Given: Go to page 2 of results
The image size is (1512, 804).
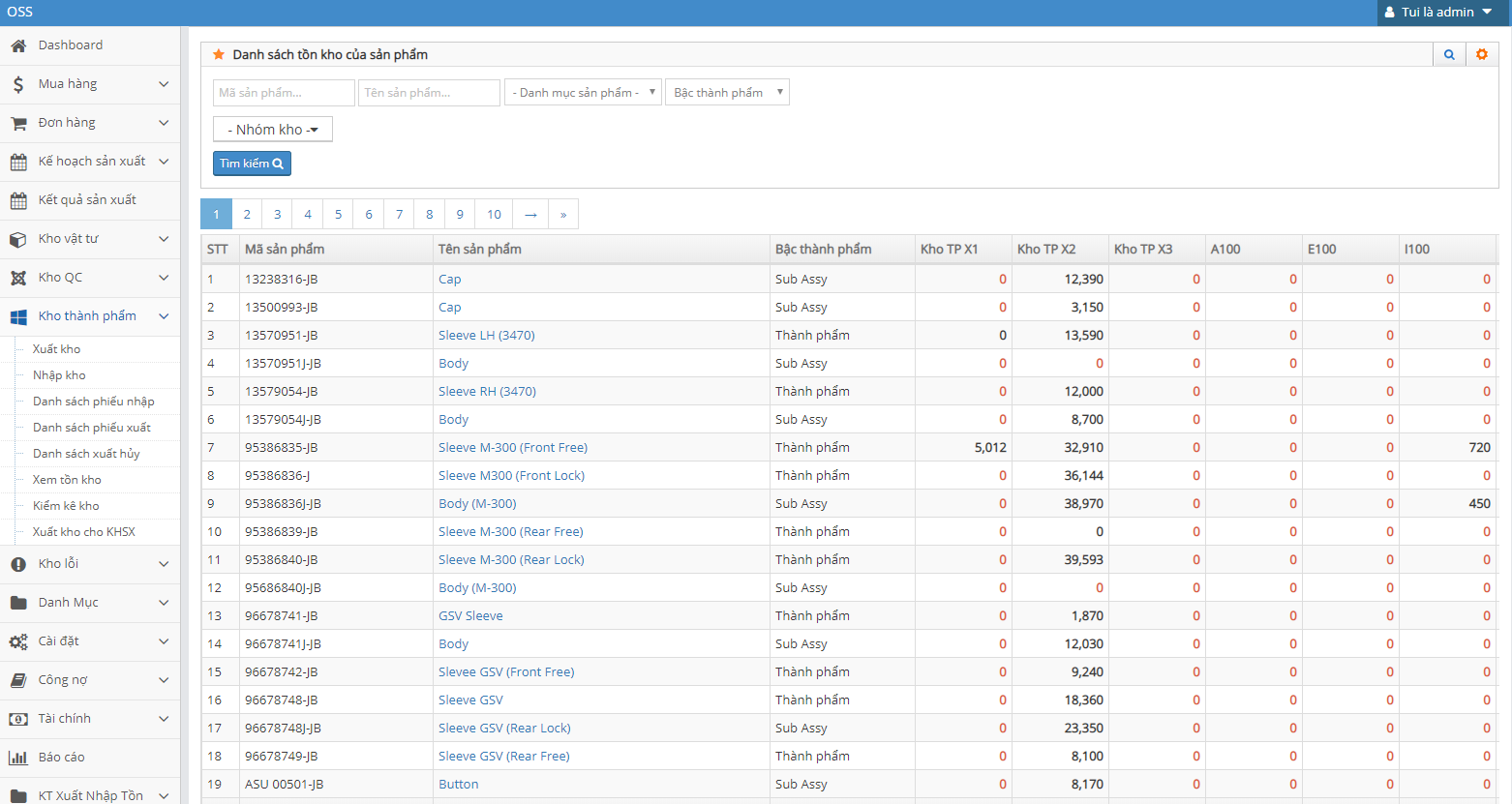Looking at the screenshot, I should tap(247, 214).
